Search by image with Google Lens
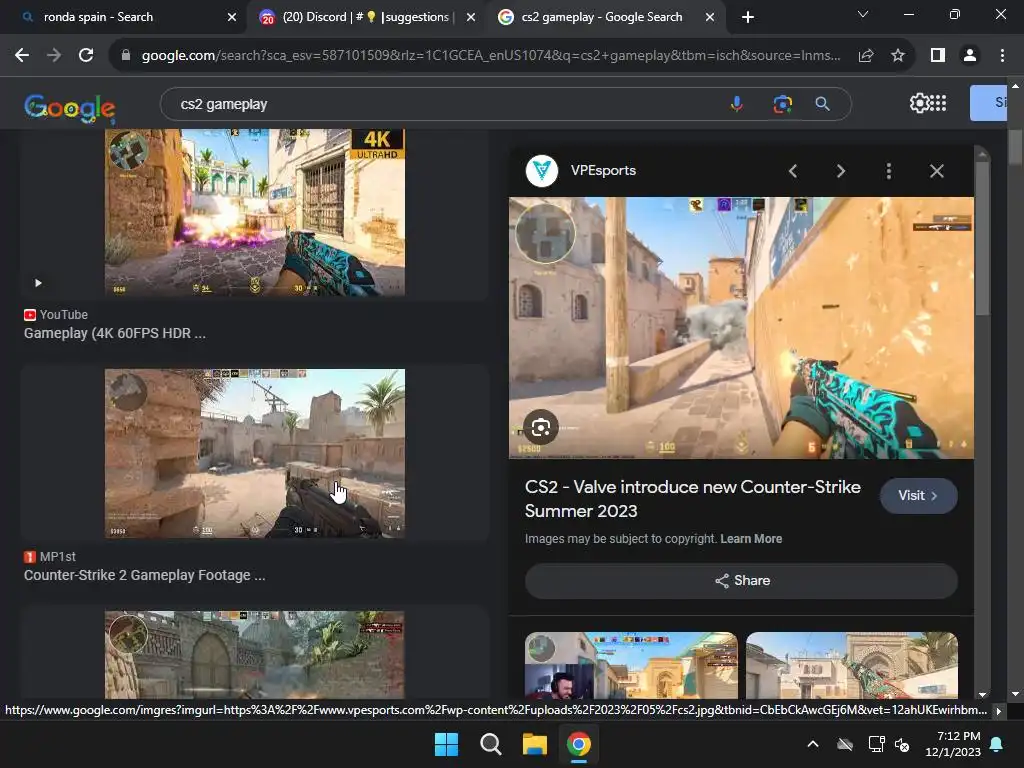Image resolution: width=1024 pixels, height=768 pixels. [x=782, y=104]
